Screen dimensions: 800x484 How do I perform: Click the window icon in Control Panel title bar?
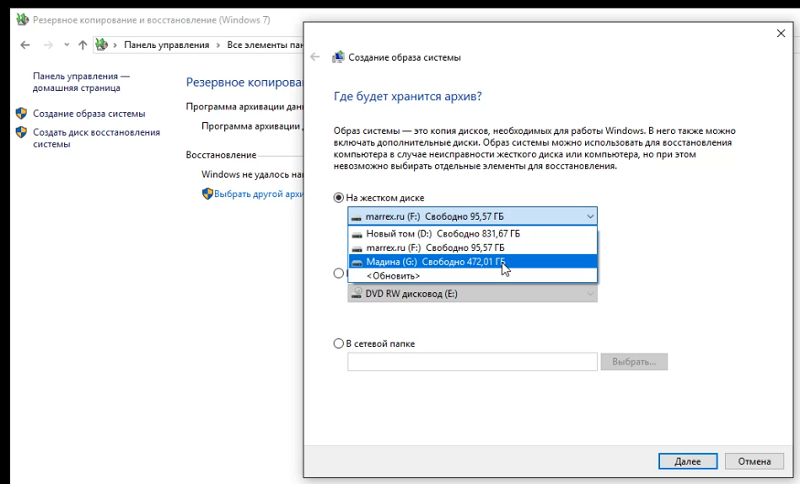[x=22, y=20]
